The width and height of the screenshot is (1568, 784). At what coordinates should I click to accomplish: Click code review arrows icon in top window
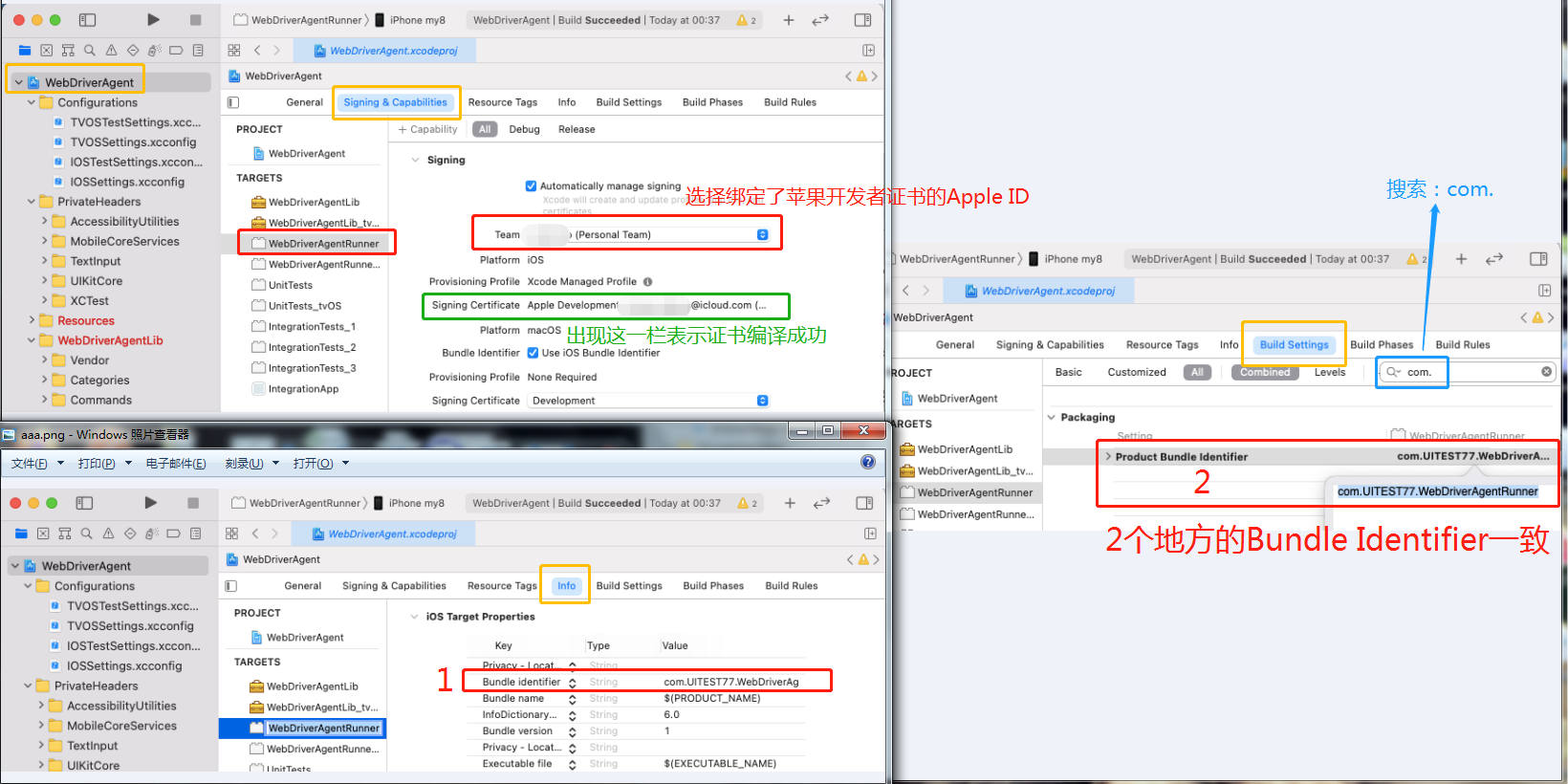click(x=820, y=19)
